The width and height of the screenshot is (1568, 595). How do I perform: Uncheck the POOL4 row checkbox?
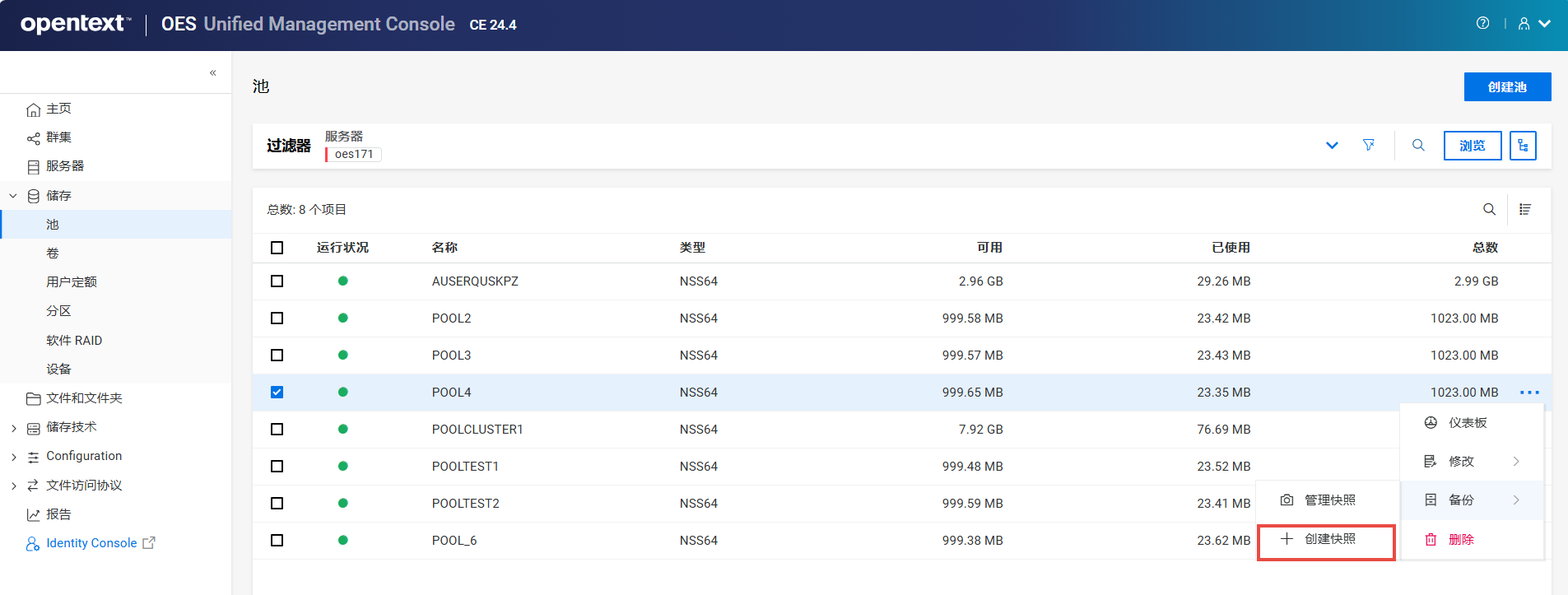pos(277,393)
